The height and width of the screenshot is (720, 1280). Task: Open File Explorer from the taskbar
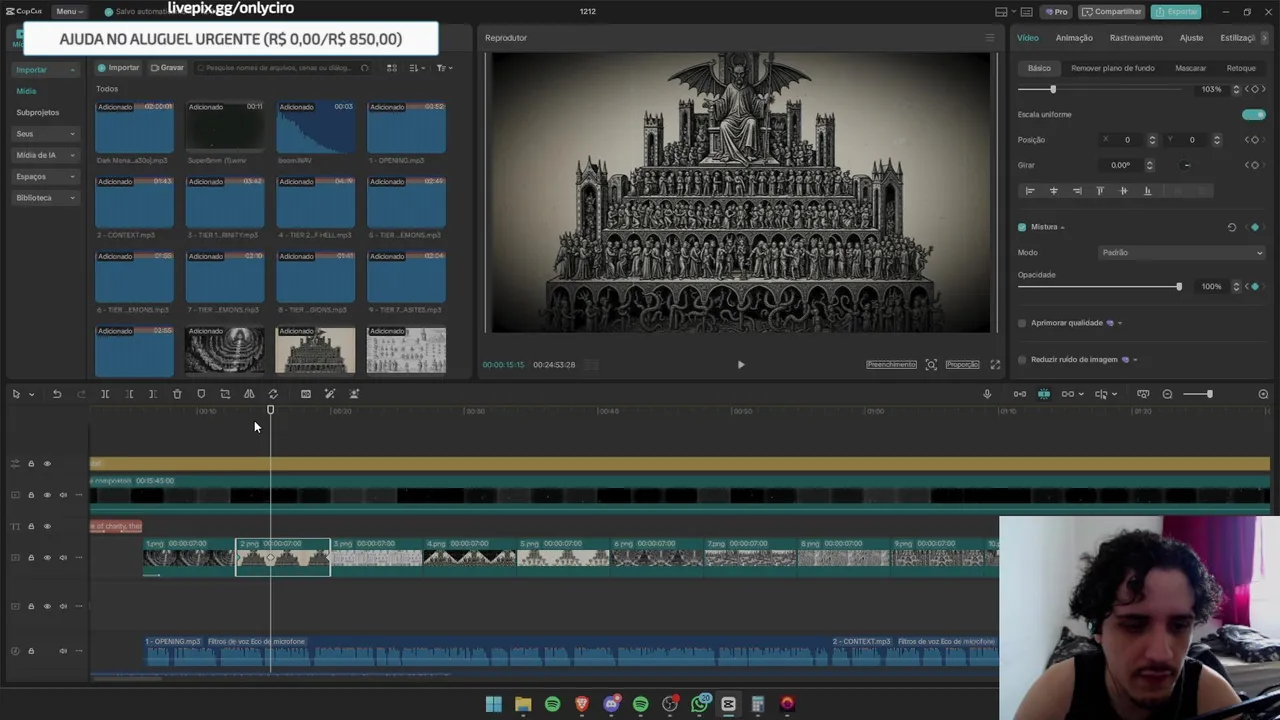click(x=523, y=704)
